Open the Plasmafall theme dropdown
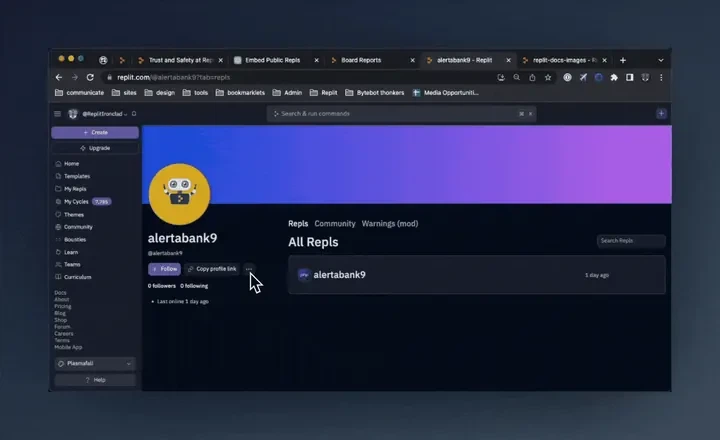Image resolution: width=720 pixels, height=440 pixels. 95,364
